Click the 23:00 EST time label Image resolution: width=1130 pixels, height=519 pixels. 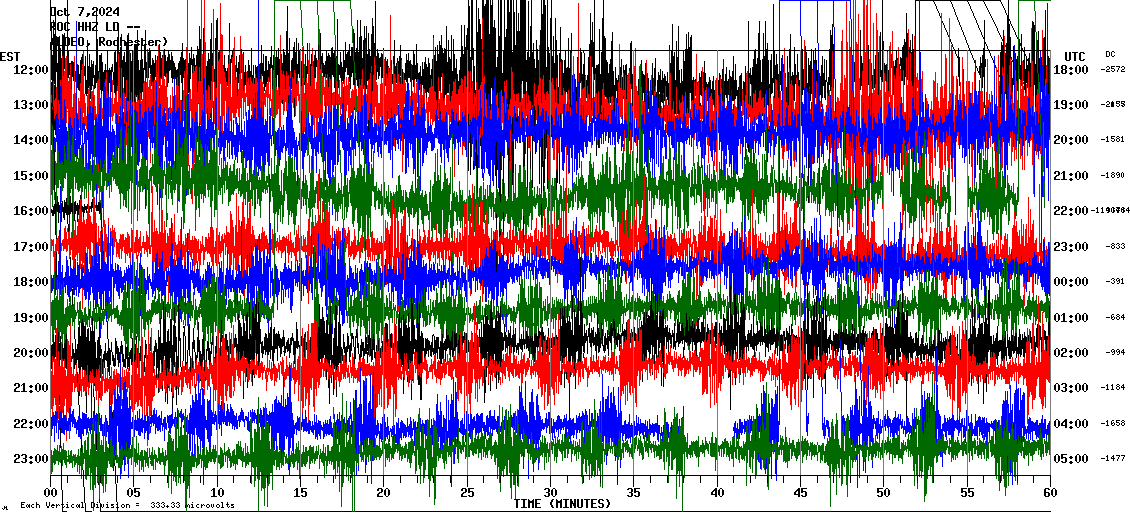(30, 459)
